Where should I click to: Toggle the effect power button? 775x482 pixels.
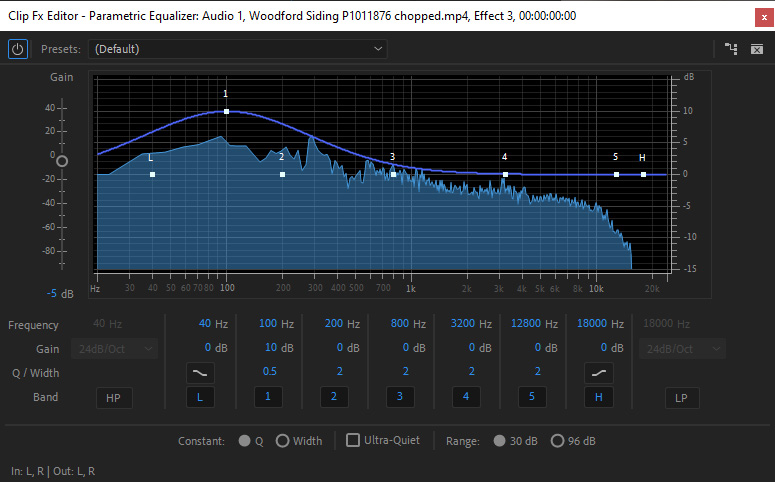coord(18,49)
